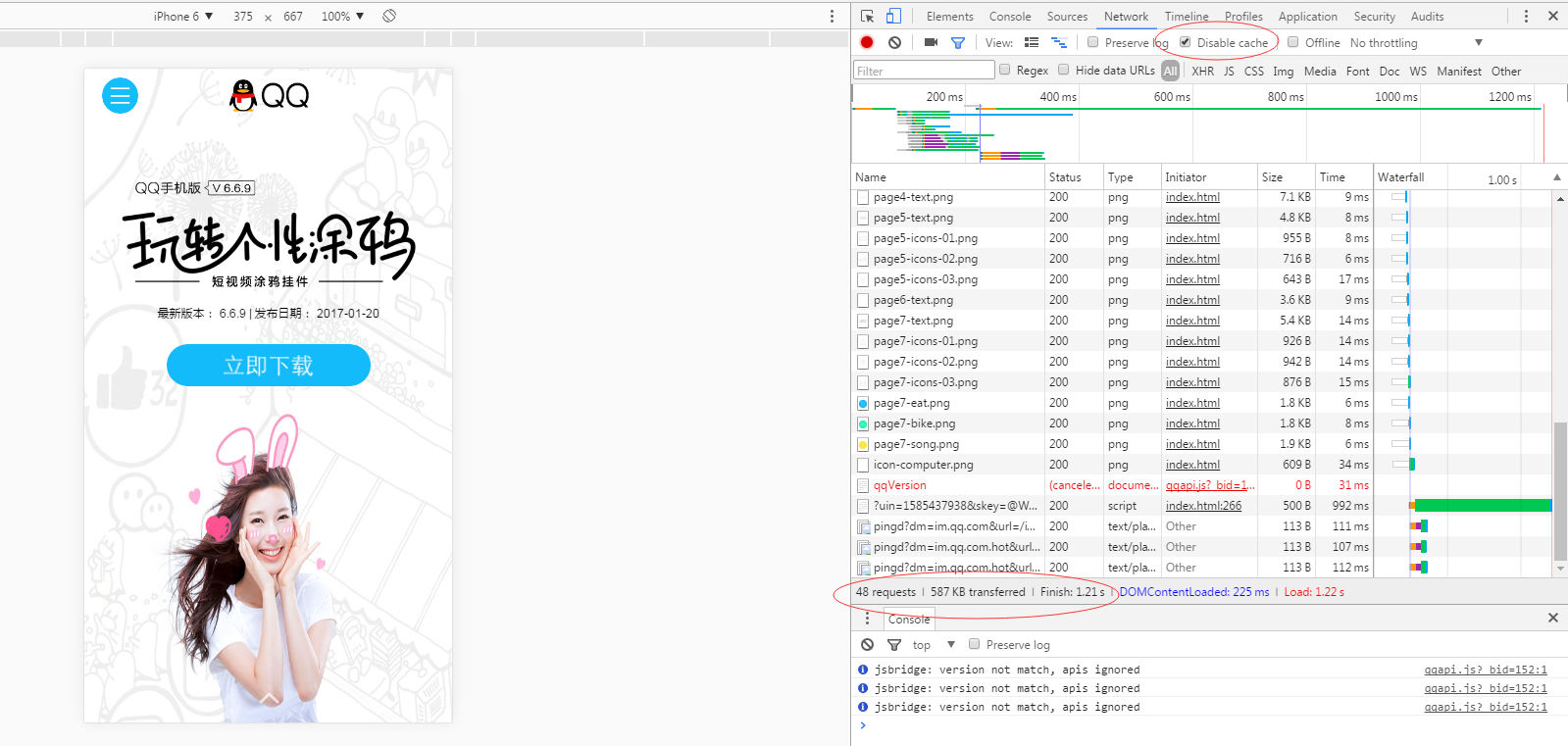Enable the network Preserve log checkbox

click(1092, 42)
